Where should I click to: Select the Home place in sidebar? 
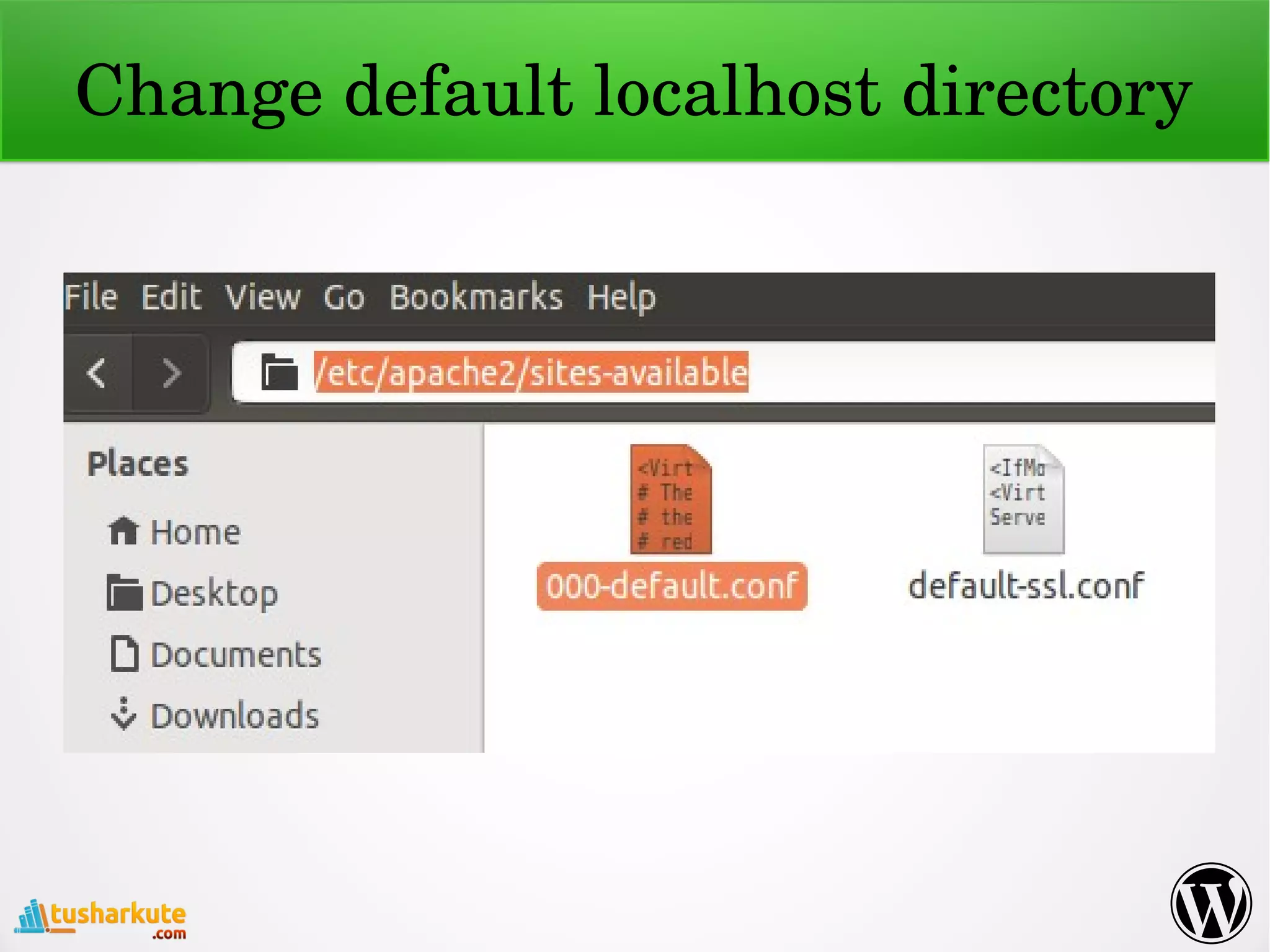click(x=174, y=532)
